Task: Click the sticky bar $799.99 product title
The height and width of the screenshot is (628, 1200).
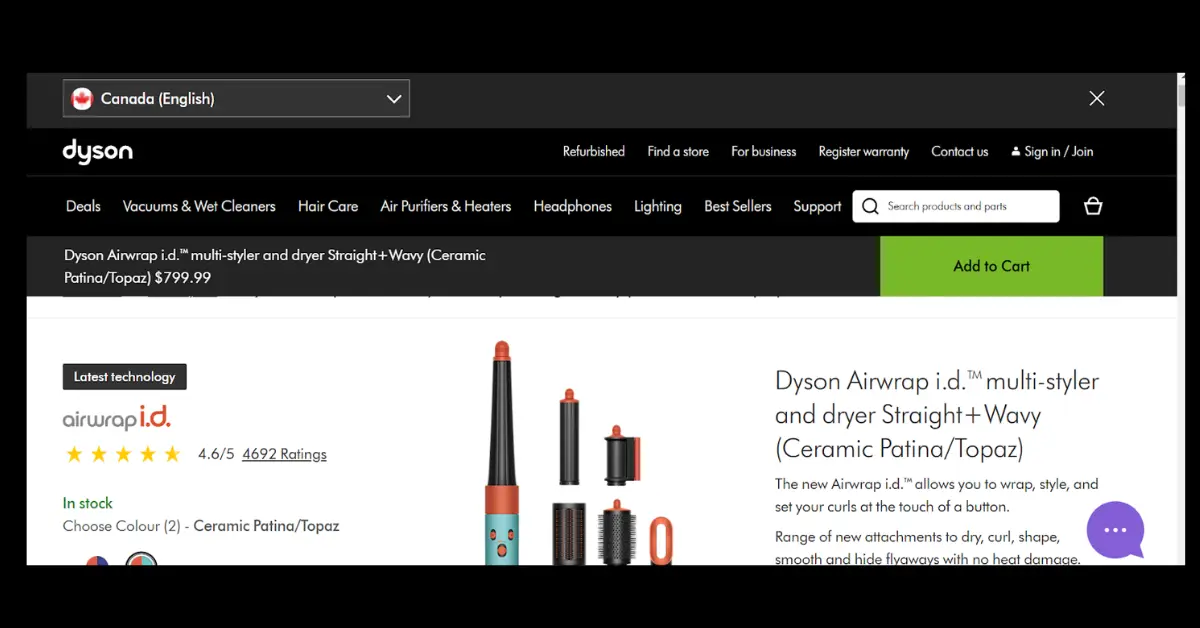Action: click(x=275, y=266)
